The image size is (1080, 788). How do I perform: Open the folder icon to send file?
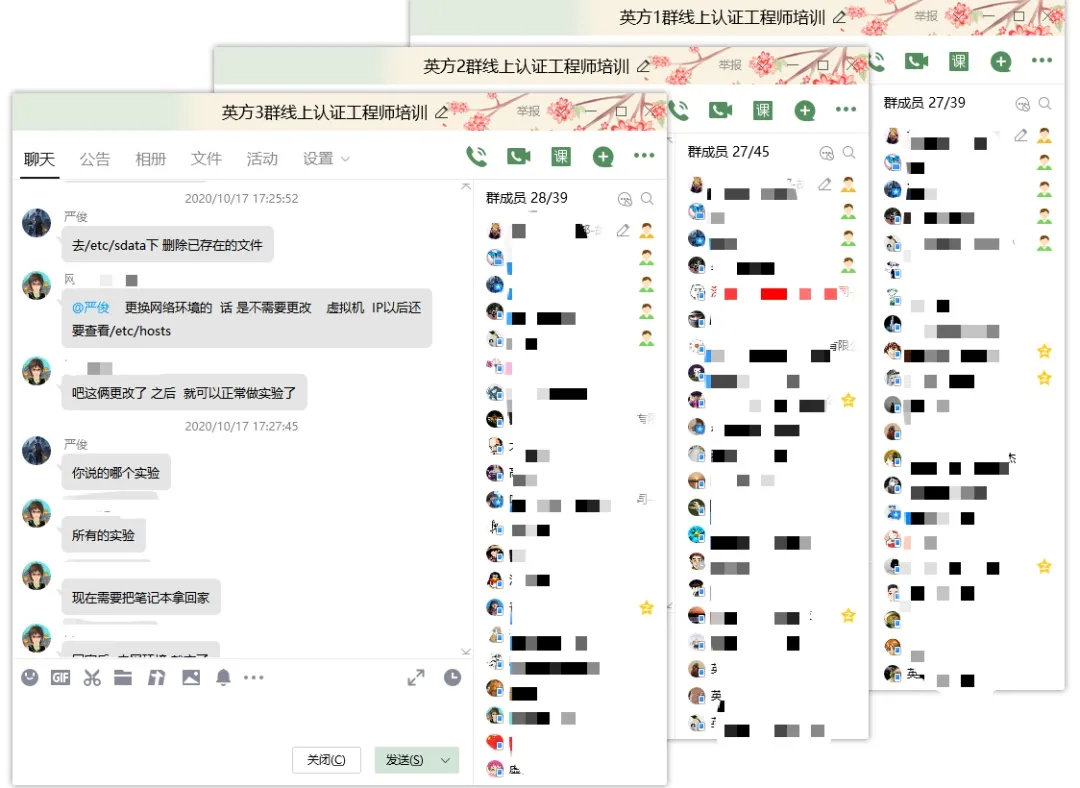click(123, 677)
